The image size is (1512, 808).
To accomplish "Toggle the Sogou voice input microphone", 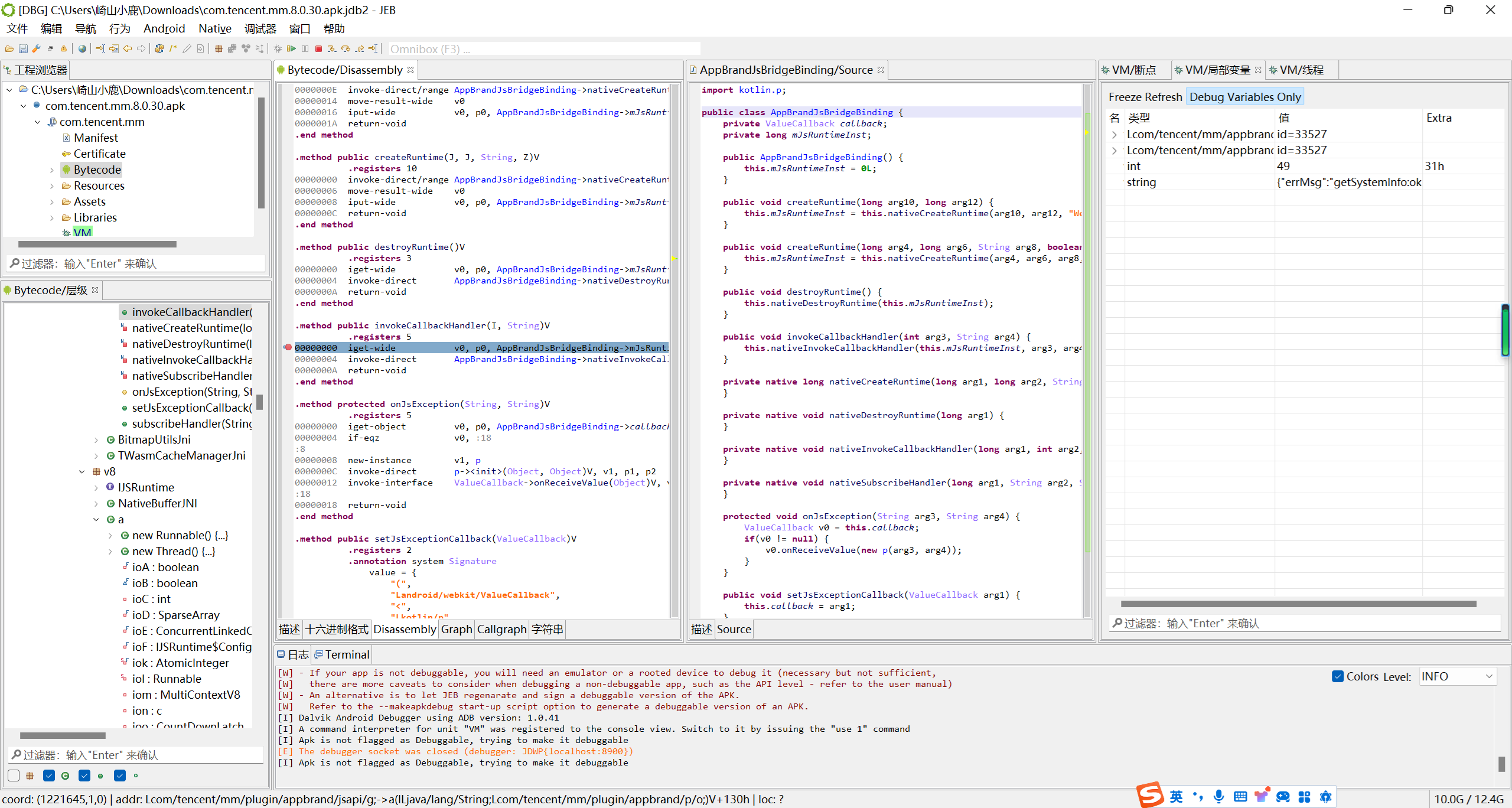I will [1218, 797].
